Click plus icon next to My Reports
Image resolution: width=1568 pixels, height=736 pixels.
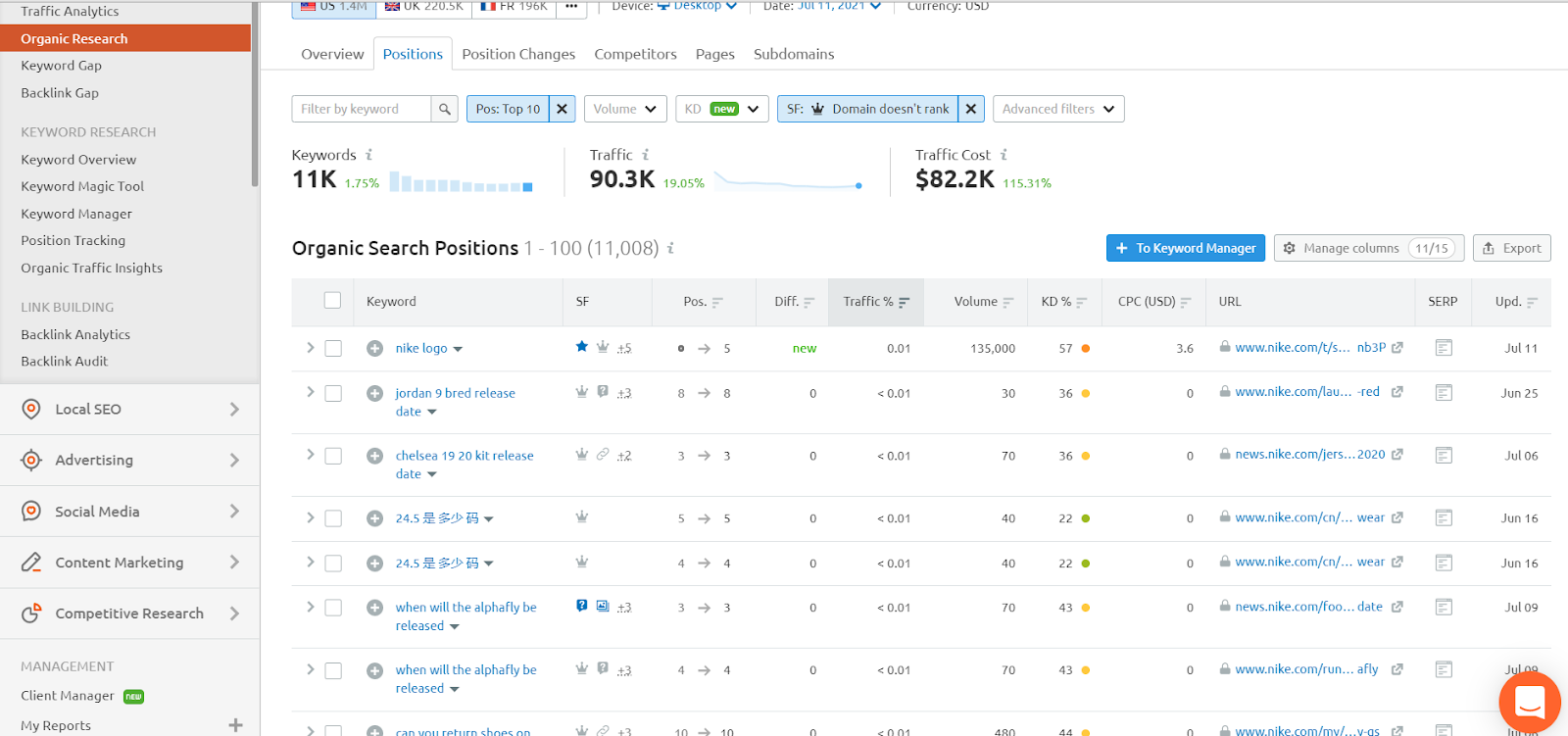pyautogui.click(x=235, y=725)
